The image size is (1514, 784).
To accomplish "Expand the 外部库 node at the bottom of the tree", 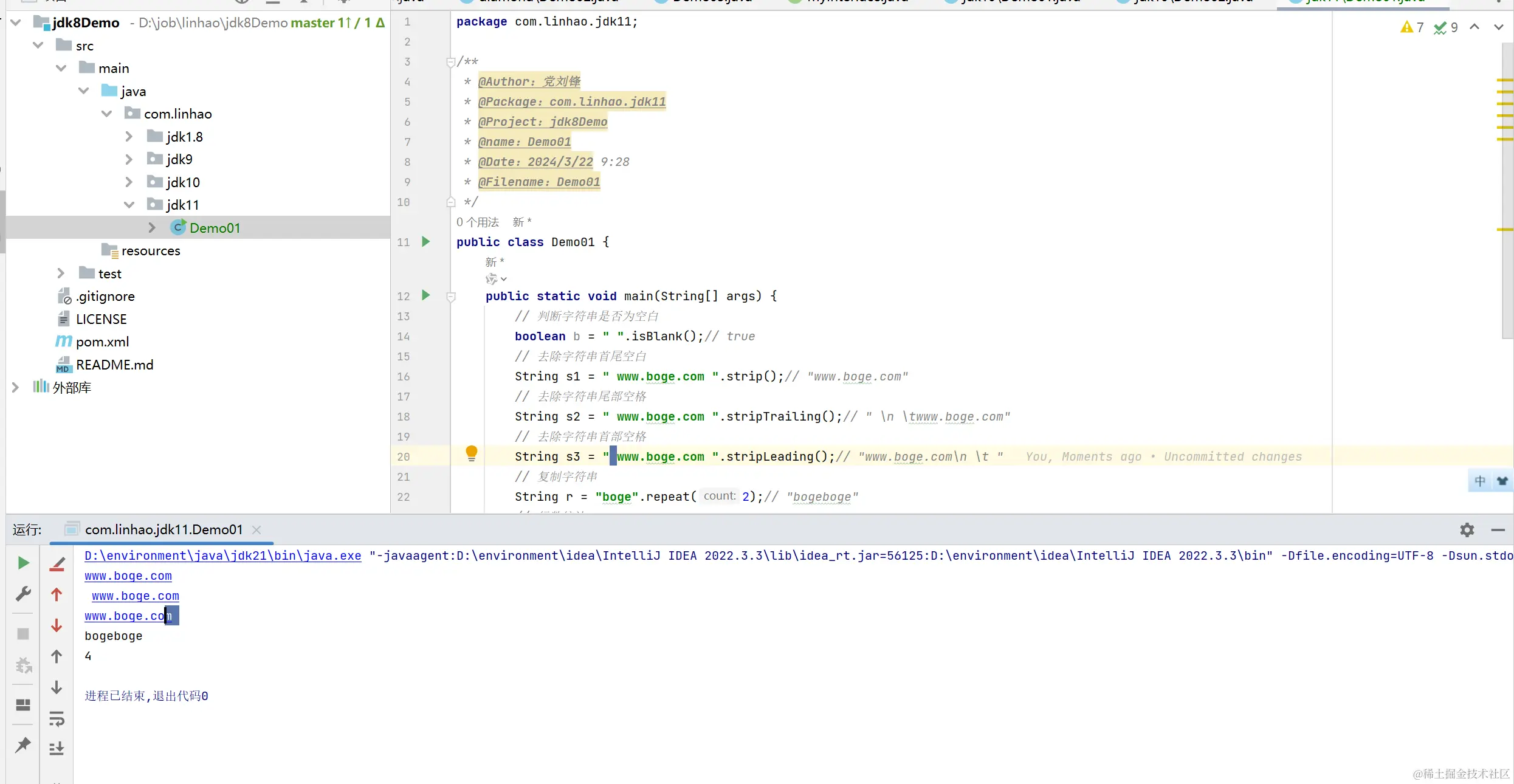I will (x=16, y=387).
